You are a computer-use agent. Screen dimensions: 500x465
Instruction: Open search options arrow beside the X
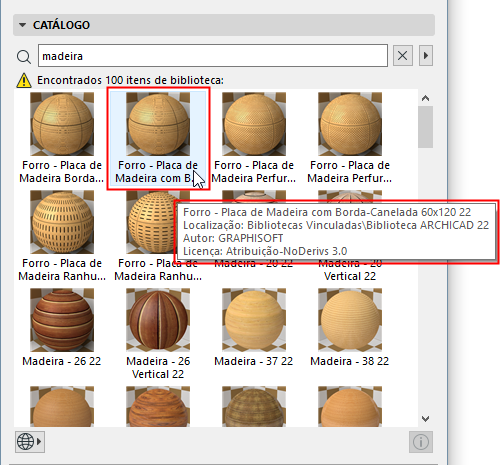click(x=426, y=56)
